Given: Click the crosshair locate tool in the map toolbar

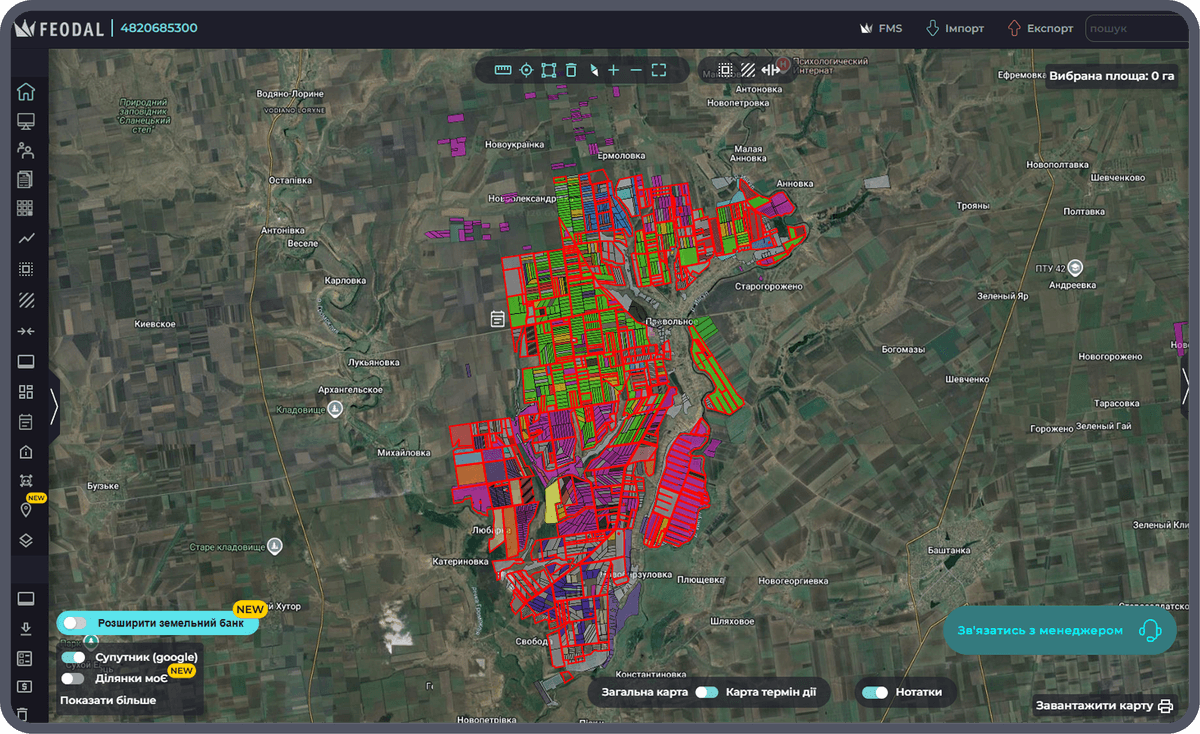Looking at the screenshot, I should tap(526, 70).
